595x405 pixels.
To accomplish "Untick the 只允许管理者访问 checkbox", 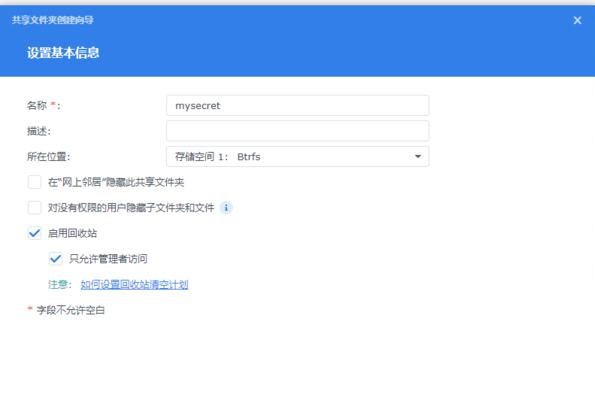I will (56, 258).
